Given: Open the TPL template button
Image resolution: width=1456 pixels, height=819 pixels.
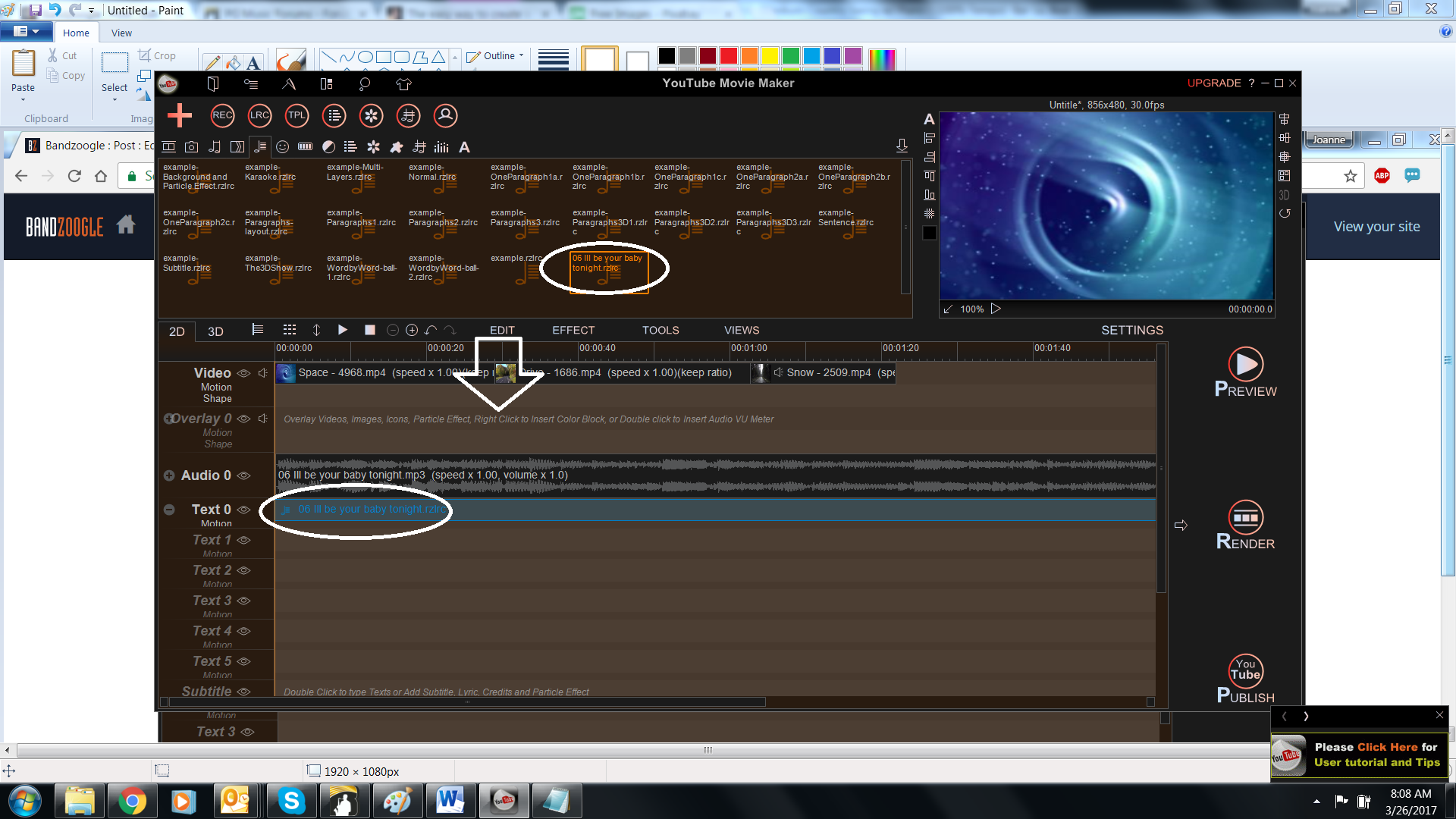Looking at the screenshot, I should point(297,116).
